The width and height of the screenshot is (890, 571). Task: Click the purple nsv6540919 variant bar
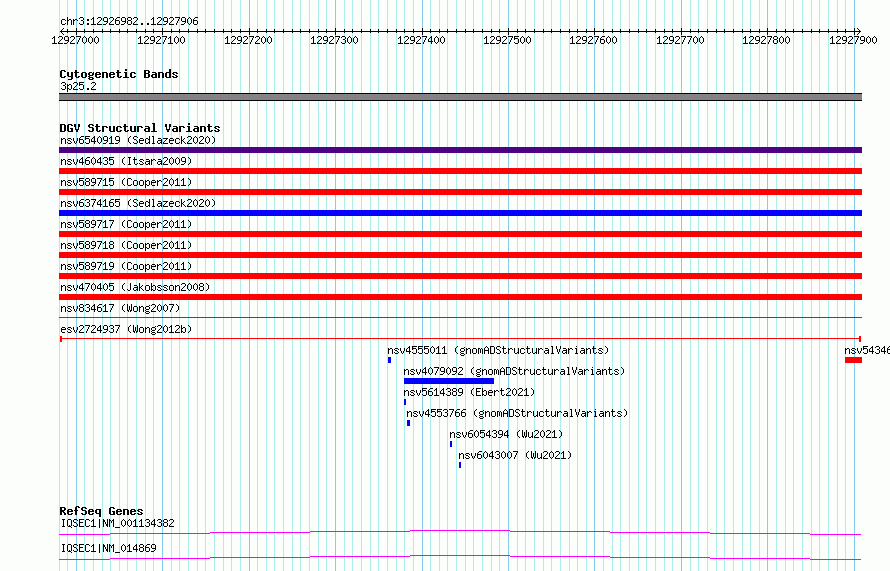click(460, 150)
